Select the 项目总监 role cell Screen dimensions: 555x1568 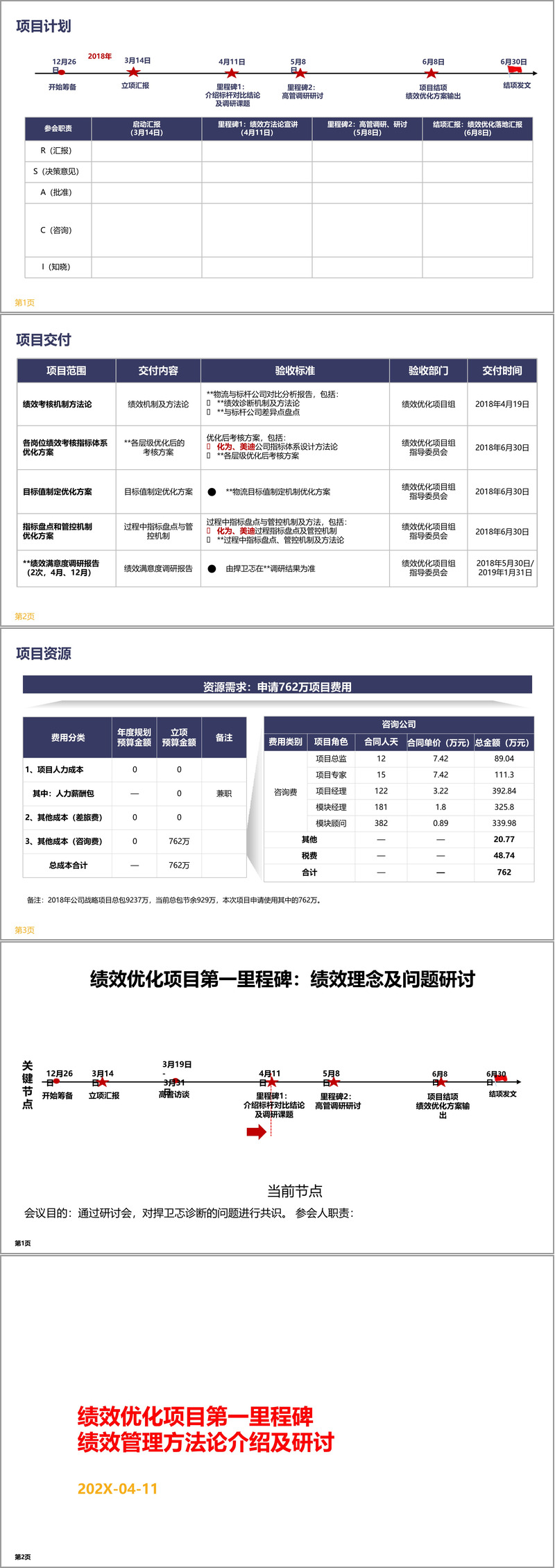point(331,759)
